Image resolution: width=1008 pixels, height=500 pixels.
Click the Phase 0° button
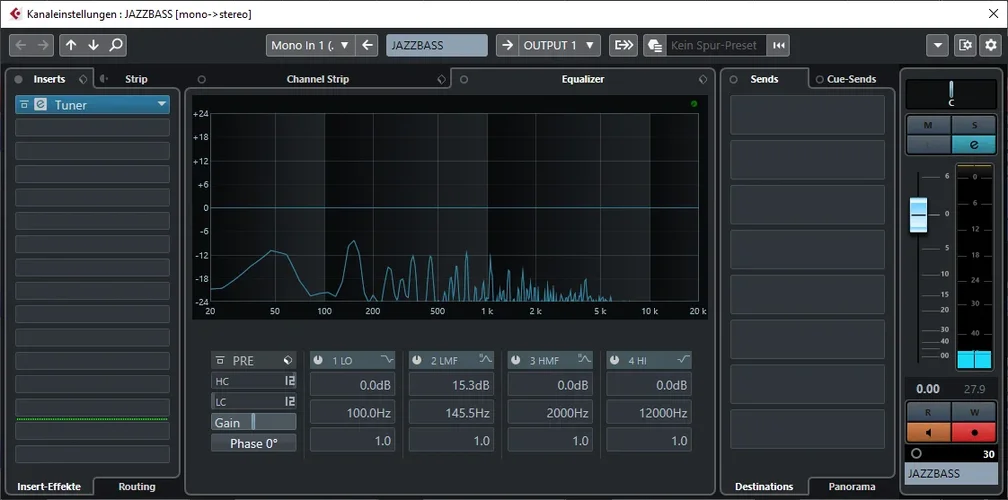(x=253, y=443)
